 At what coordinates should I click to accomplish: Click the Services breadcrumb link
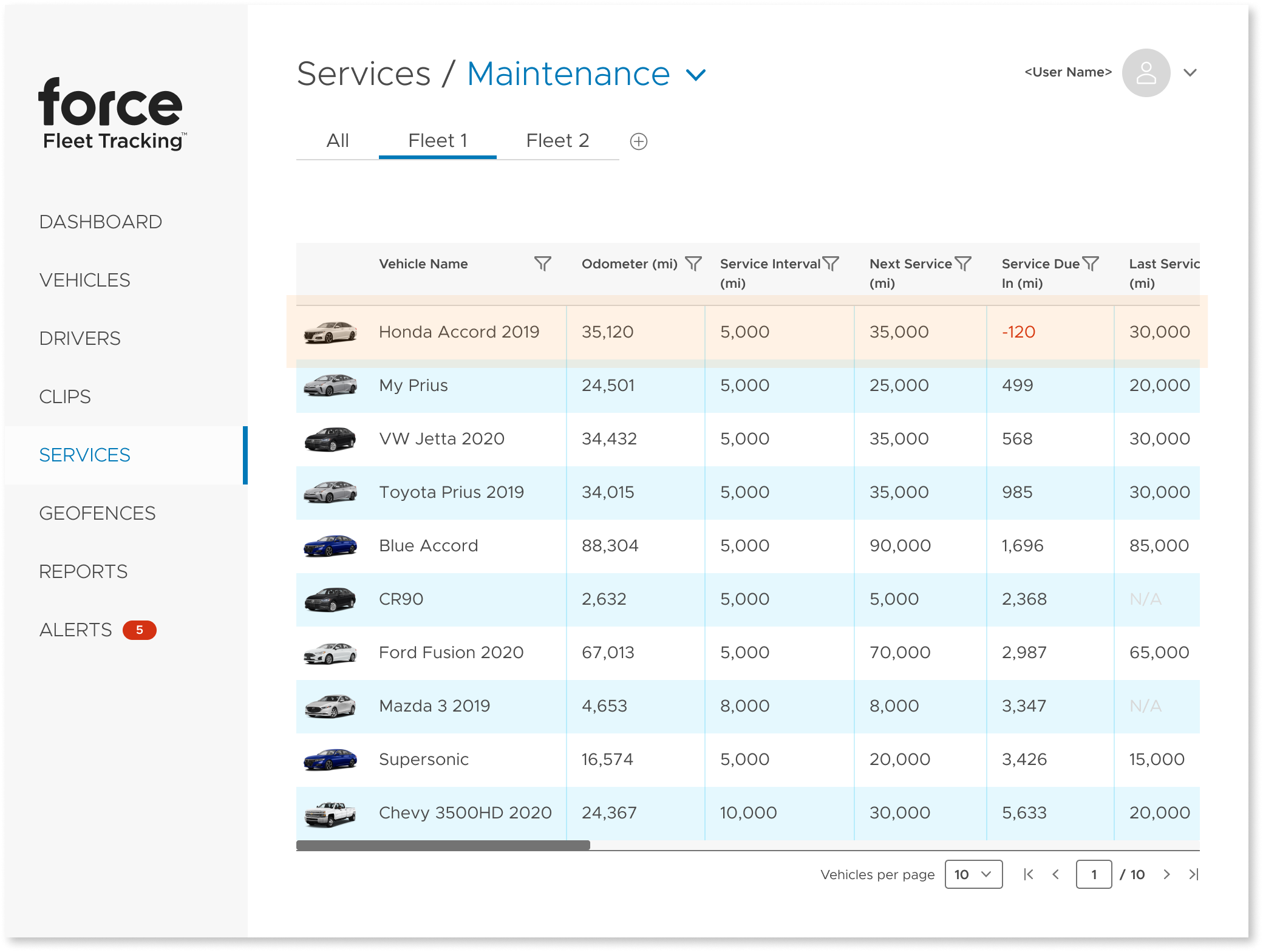[x=364, y=74]
